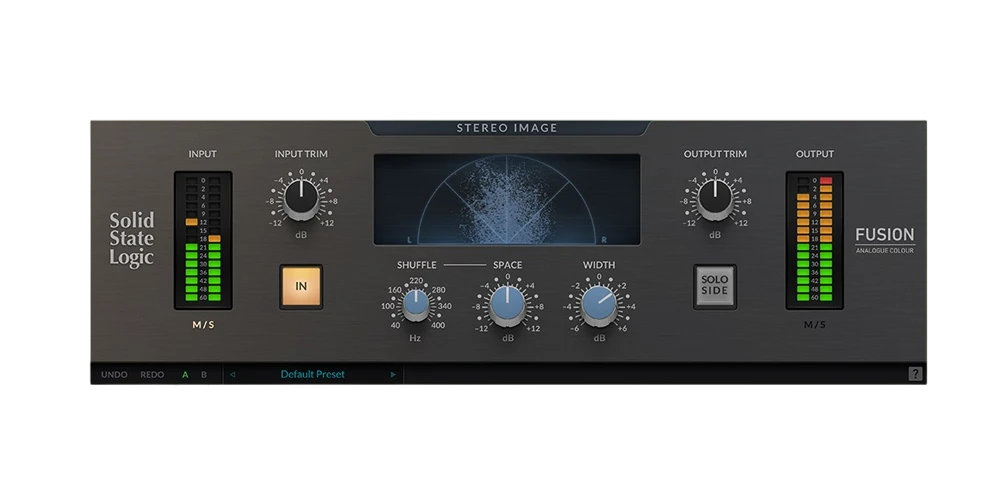The width and height of the screenshot is (1000, 500).
Task: Click the INPUT TRIM label
Action: tap(301, 154)
